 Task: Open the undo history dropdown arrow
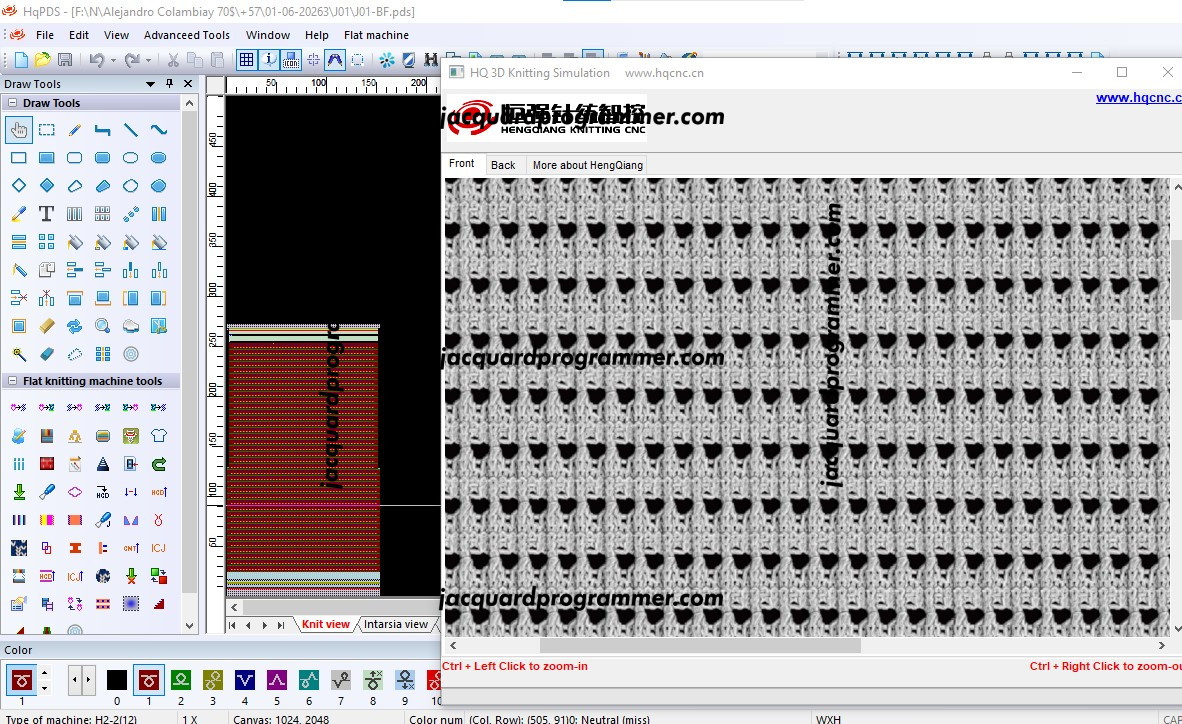(113, 60)
